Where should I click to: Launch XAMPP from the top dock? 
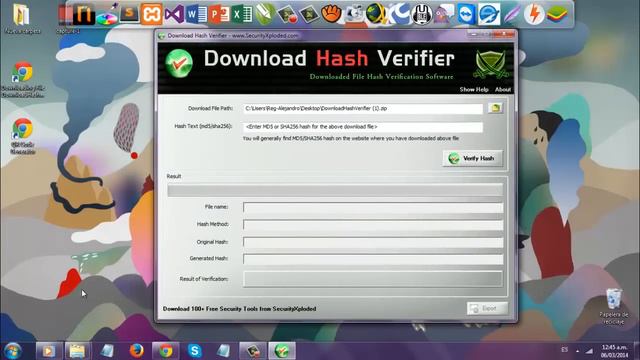point(152,14)
